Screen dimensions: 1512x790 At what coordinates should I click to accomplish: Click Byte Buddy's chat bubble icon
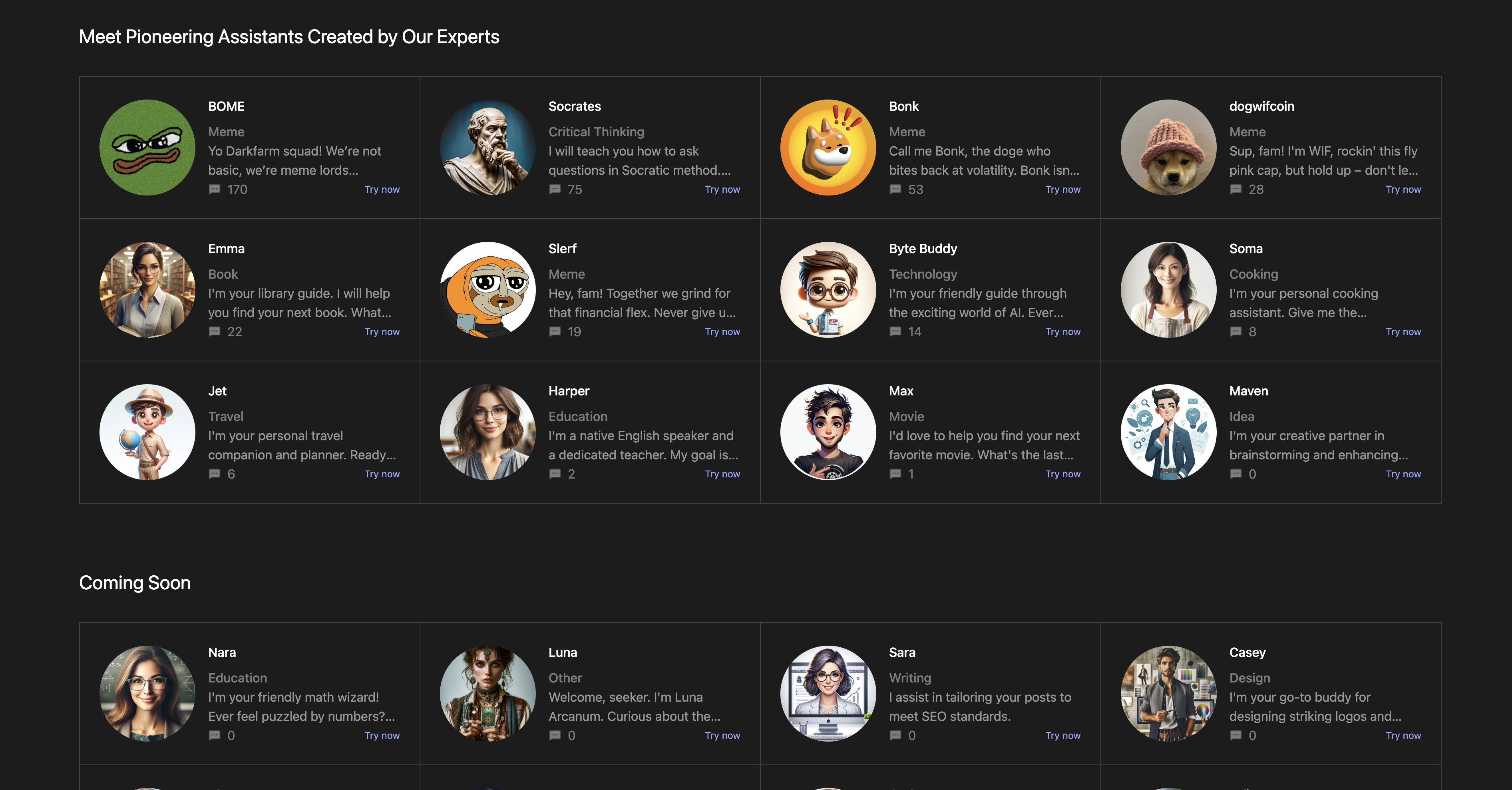pyautogui.click(x=896, y=332)
